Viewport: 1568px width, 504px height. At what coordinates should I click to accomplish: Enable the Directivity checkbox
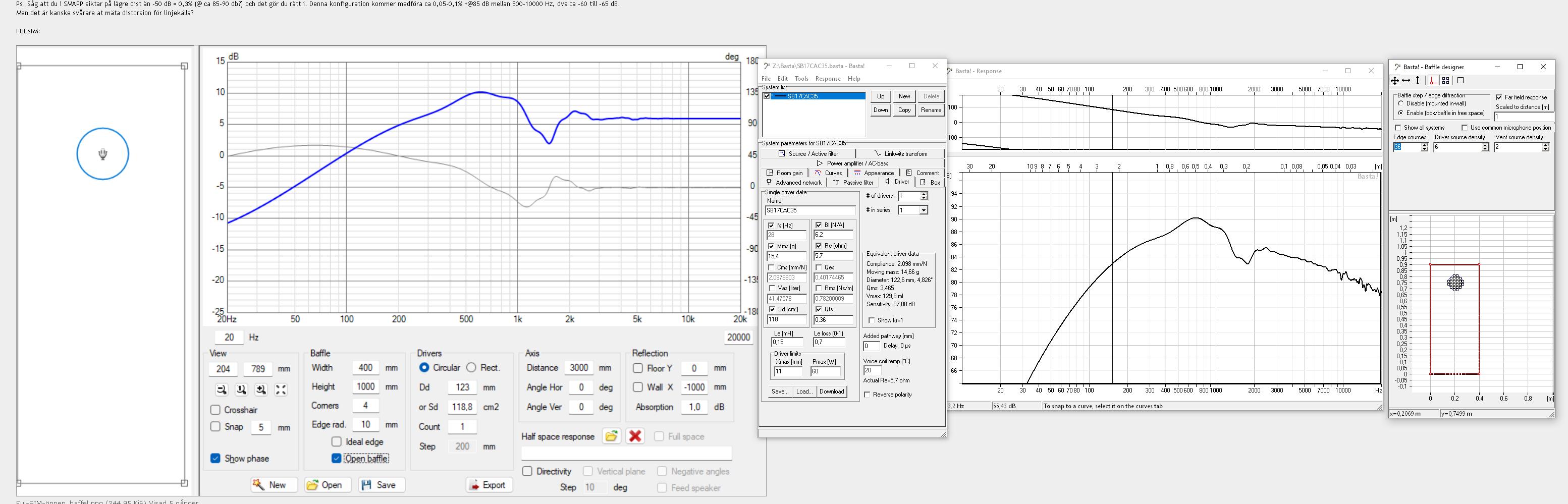[x=528, y=471]
